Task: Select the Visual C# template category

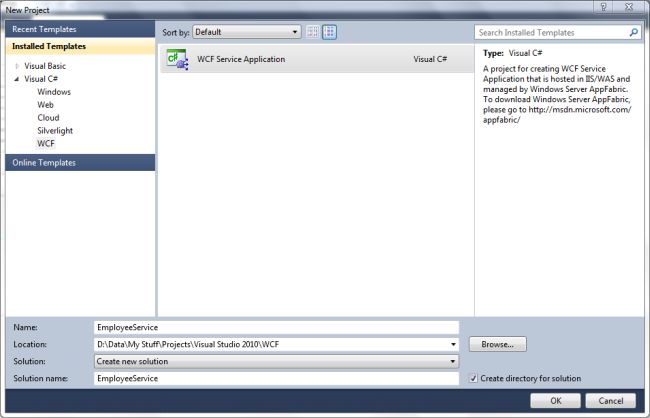Action: click(41, 79)
